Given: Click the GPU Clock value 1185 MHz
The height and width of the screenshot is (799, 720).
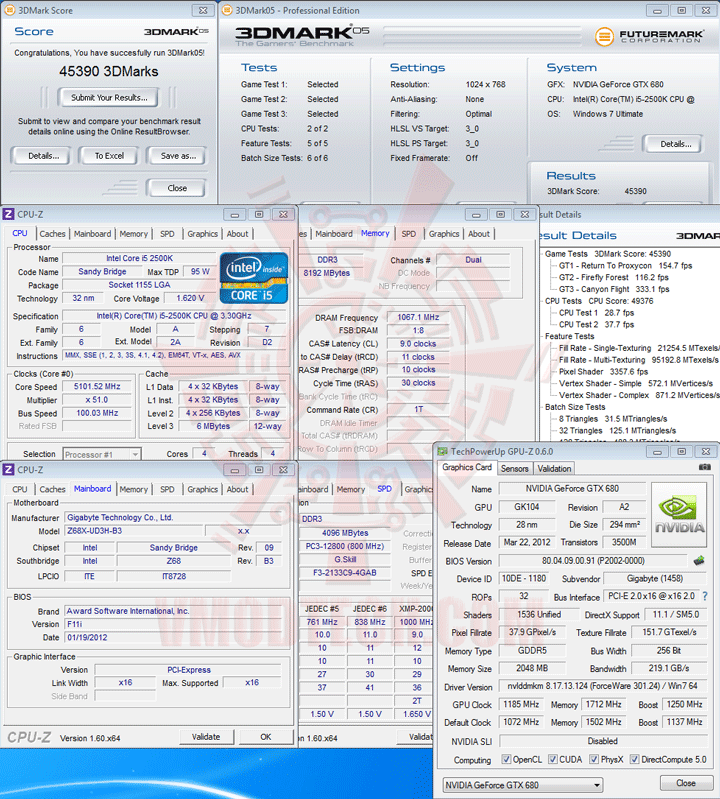Looking at the screenshot, I should (521, 704).
